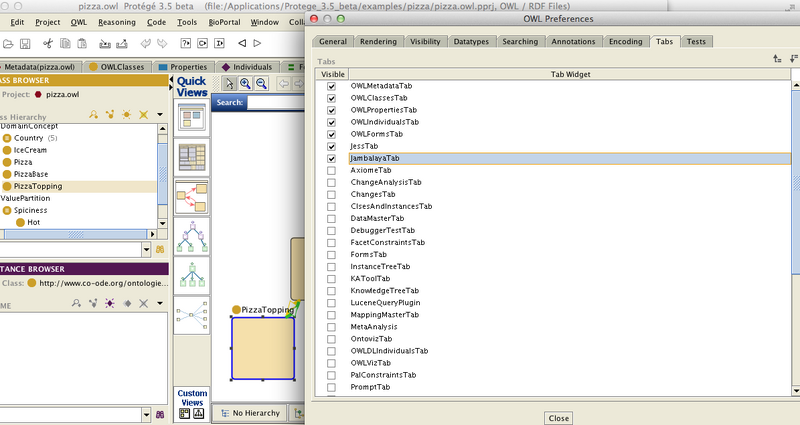
Task: Click the forward triangle navigation icon
Action: point(258,43)
